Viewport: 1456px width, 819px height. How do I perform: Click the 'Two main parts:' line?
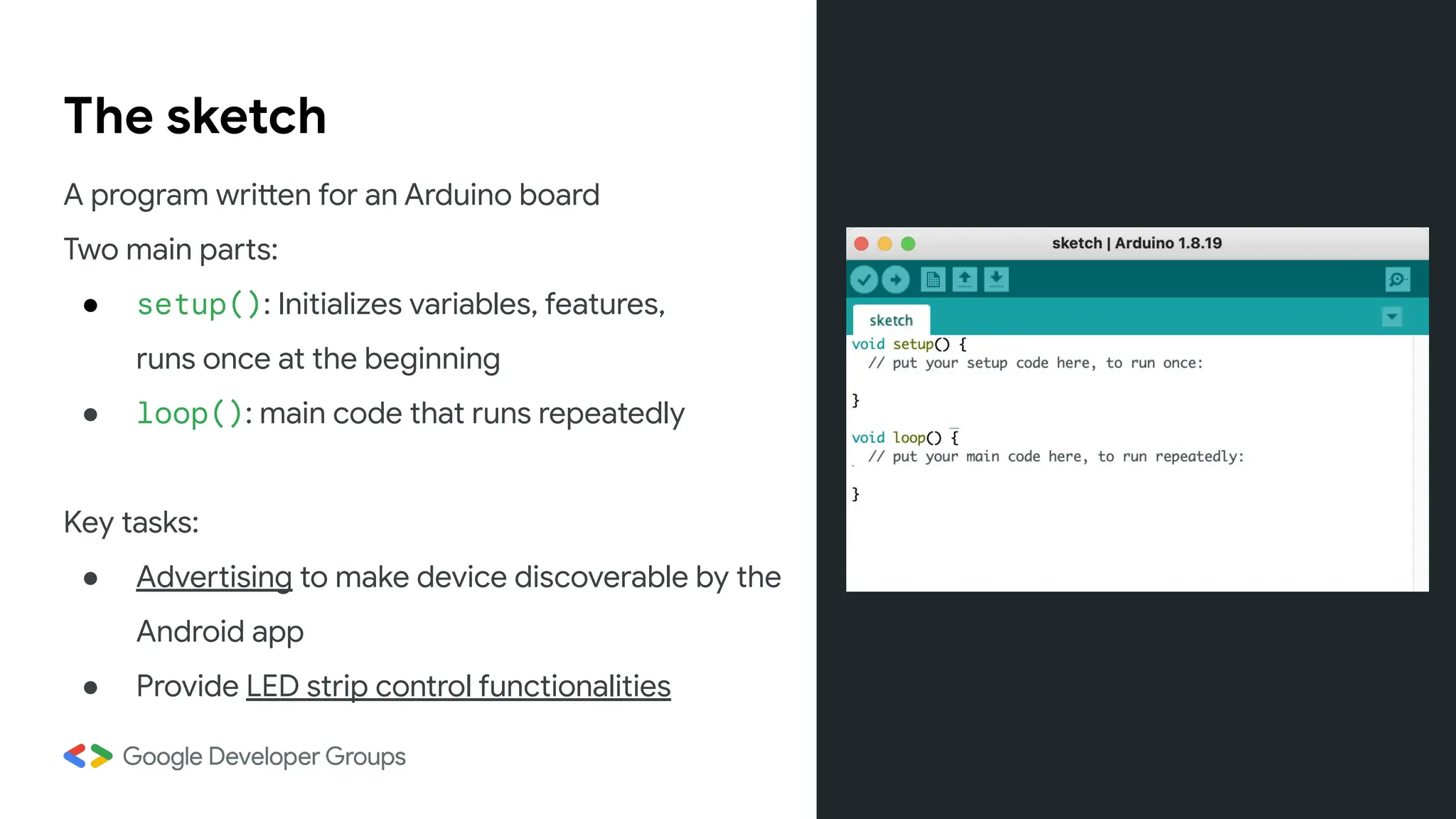tap(171, 250)
